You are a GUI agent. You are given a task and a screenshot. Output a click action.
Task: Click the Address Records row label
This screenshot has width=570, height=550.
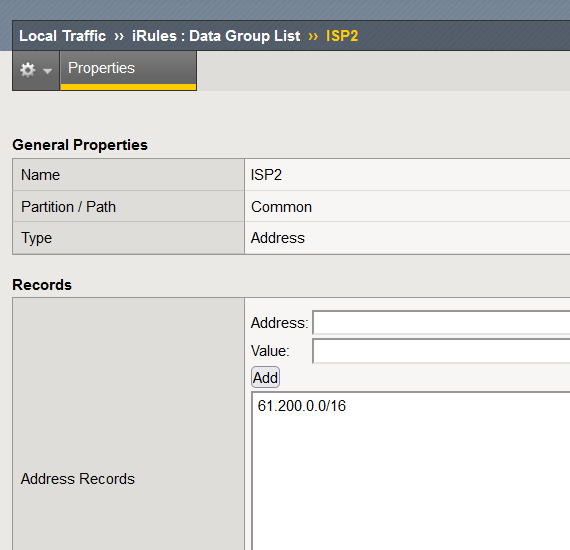(x=78, y=479)
